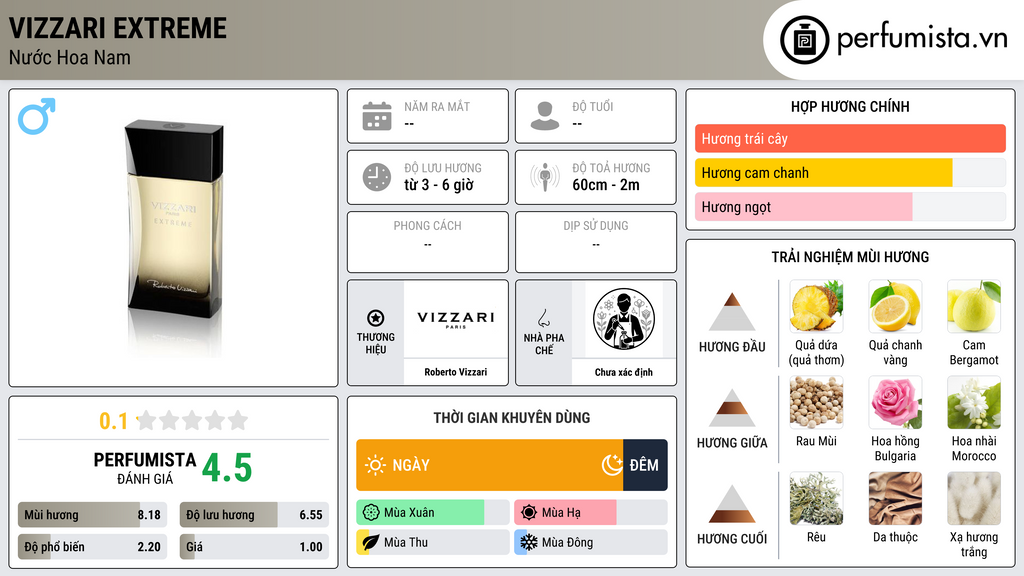Click the nose icon for Nhà pha chế
This screenshot has height=576, width=1024.
[x=543, y=318]
